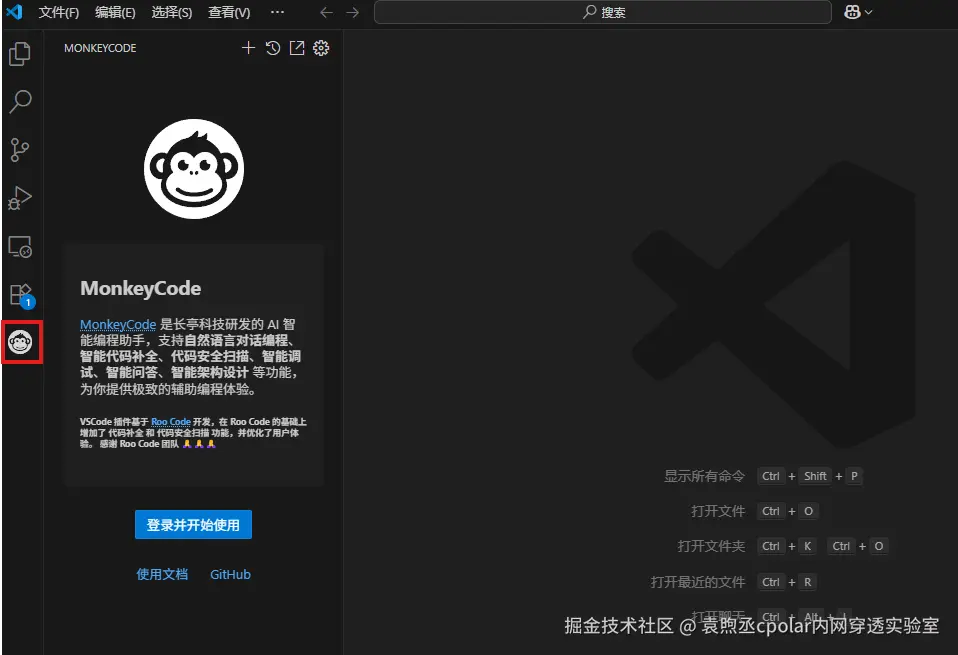Open the 使用文档 link
This screenshot has height=655, width=958.
162,574
